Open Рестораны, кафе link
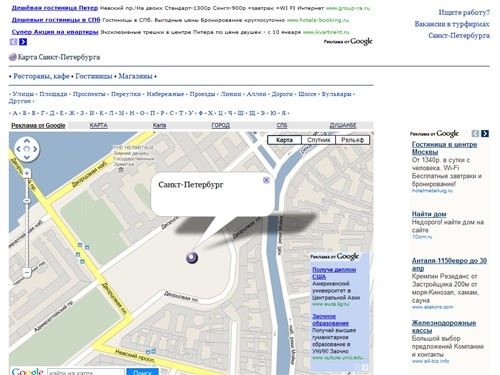 click(x=41, y=76)
